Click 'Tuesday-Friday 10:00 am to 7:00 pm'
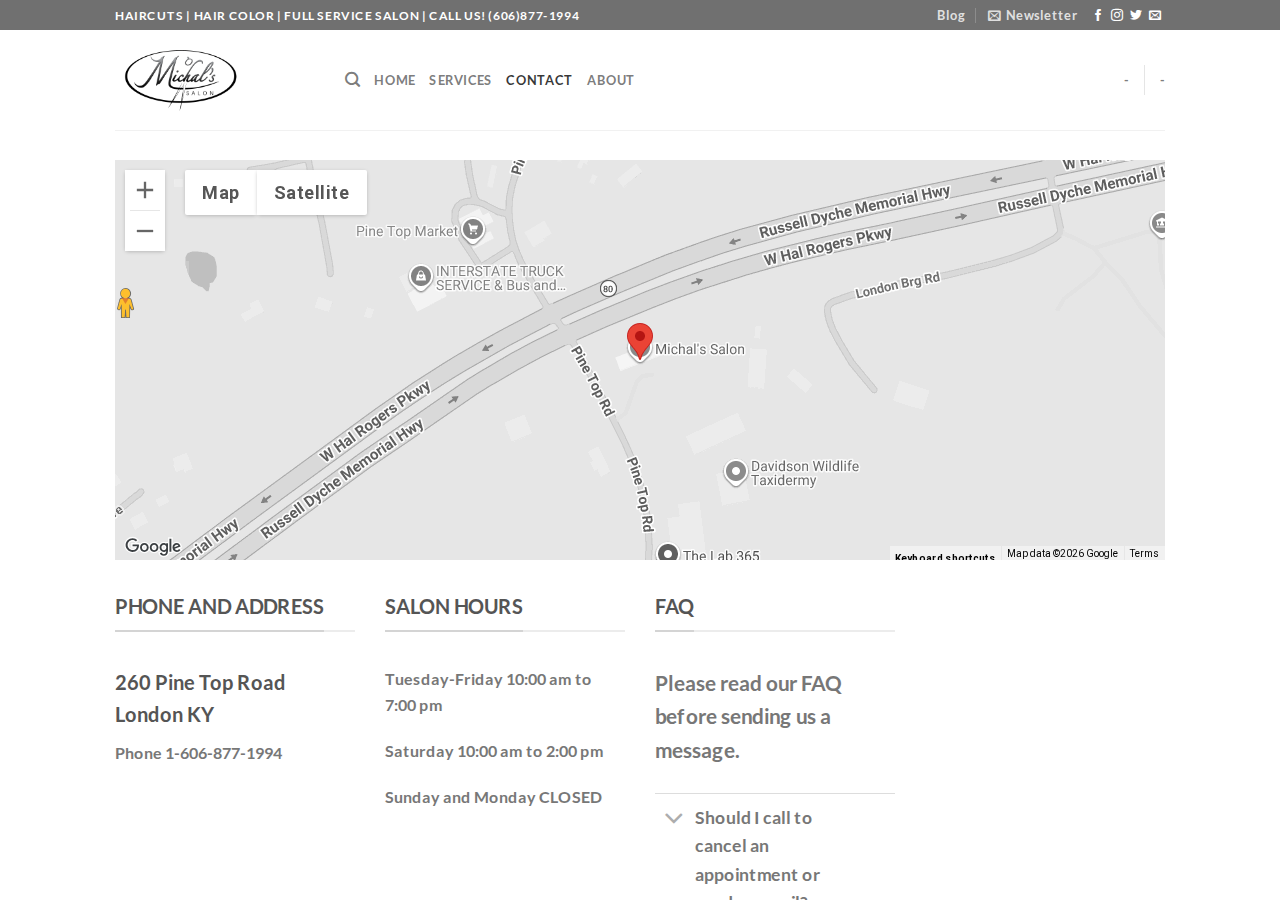Image resolution: width=1280 pixels, height=900 pixels. pos(488,692)
